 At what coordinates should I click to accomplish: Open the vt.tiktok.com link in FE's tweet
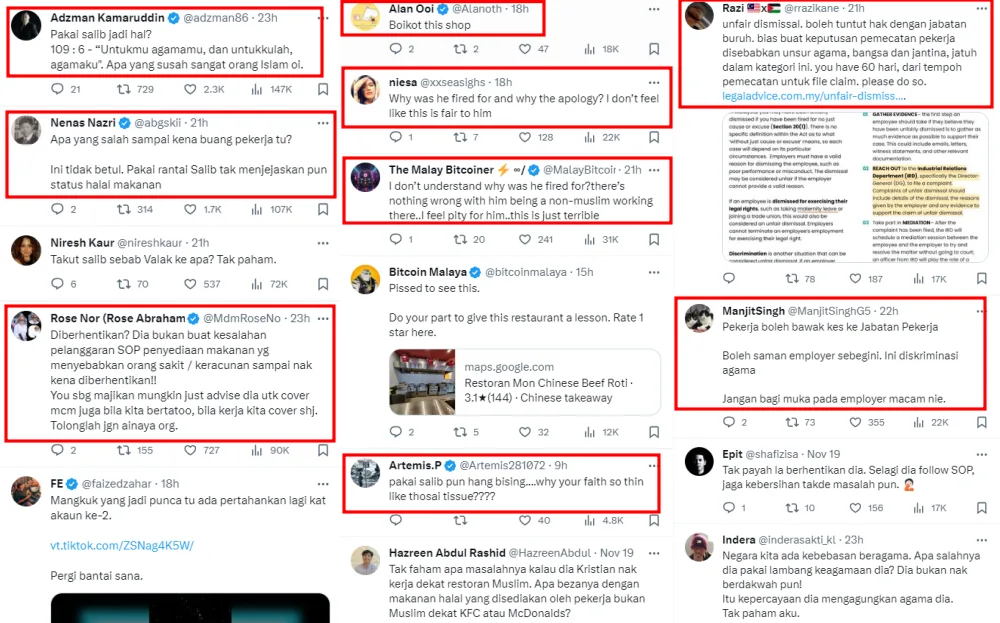tap(122, 546)
